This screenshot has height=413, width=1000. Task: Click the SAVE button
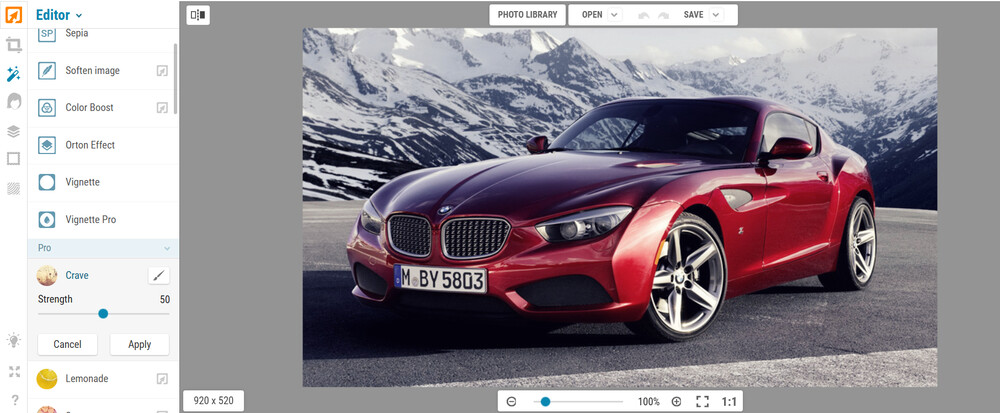point(693,15)
